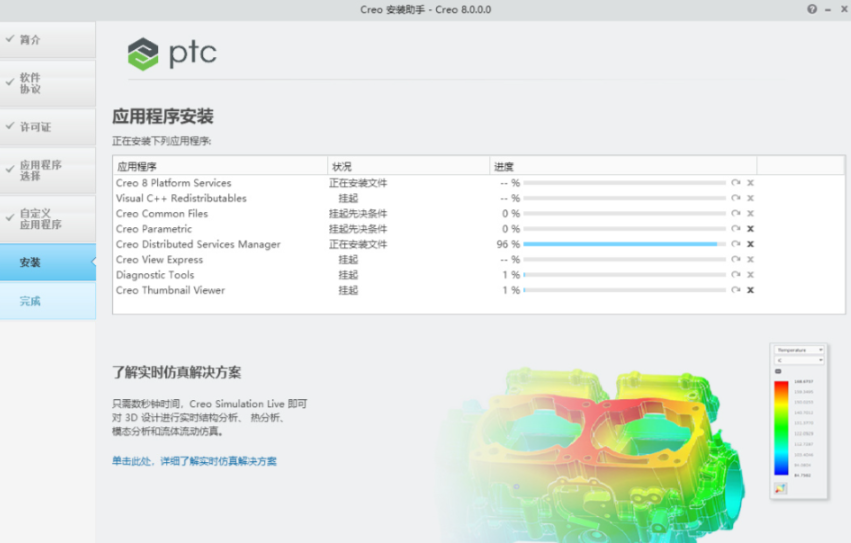This screenshot has height=543, width=851.
Task: Select the Creo Common Files row name
Action: pos(162,213)
